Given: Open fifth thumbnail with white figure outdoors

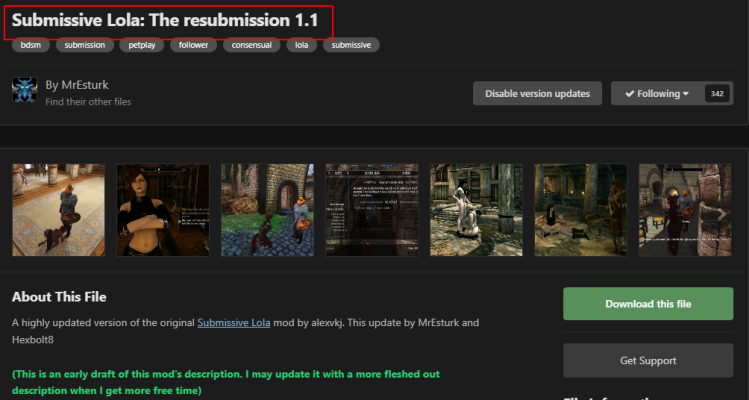Looking at the screenshot, I should [476, 210].
